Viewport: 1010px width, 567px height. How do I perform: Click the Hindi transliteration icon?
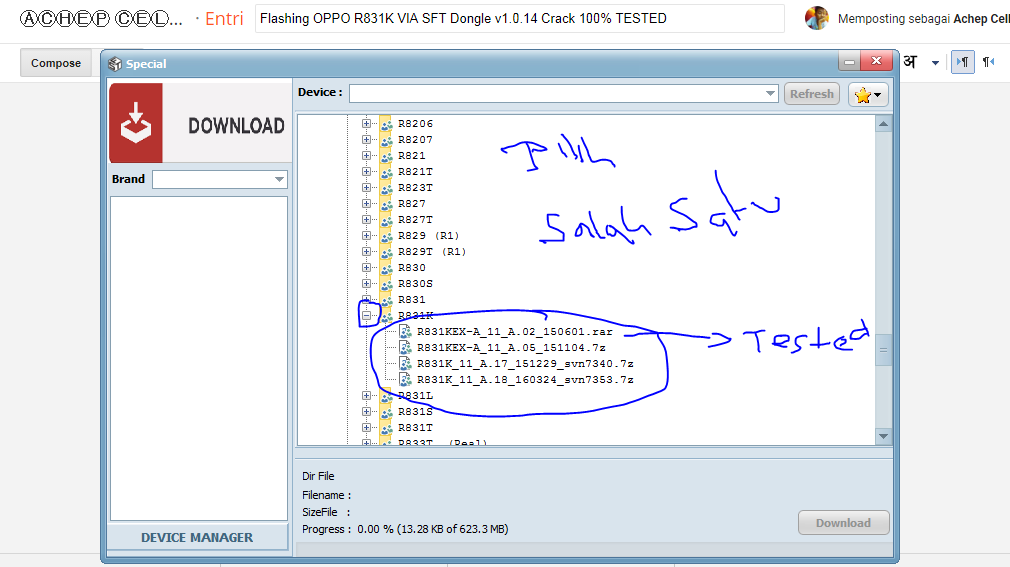point(910,62)
